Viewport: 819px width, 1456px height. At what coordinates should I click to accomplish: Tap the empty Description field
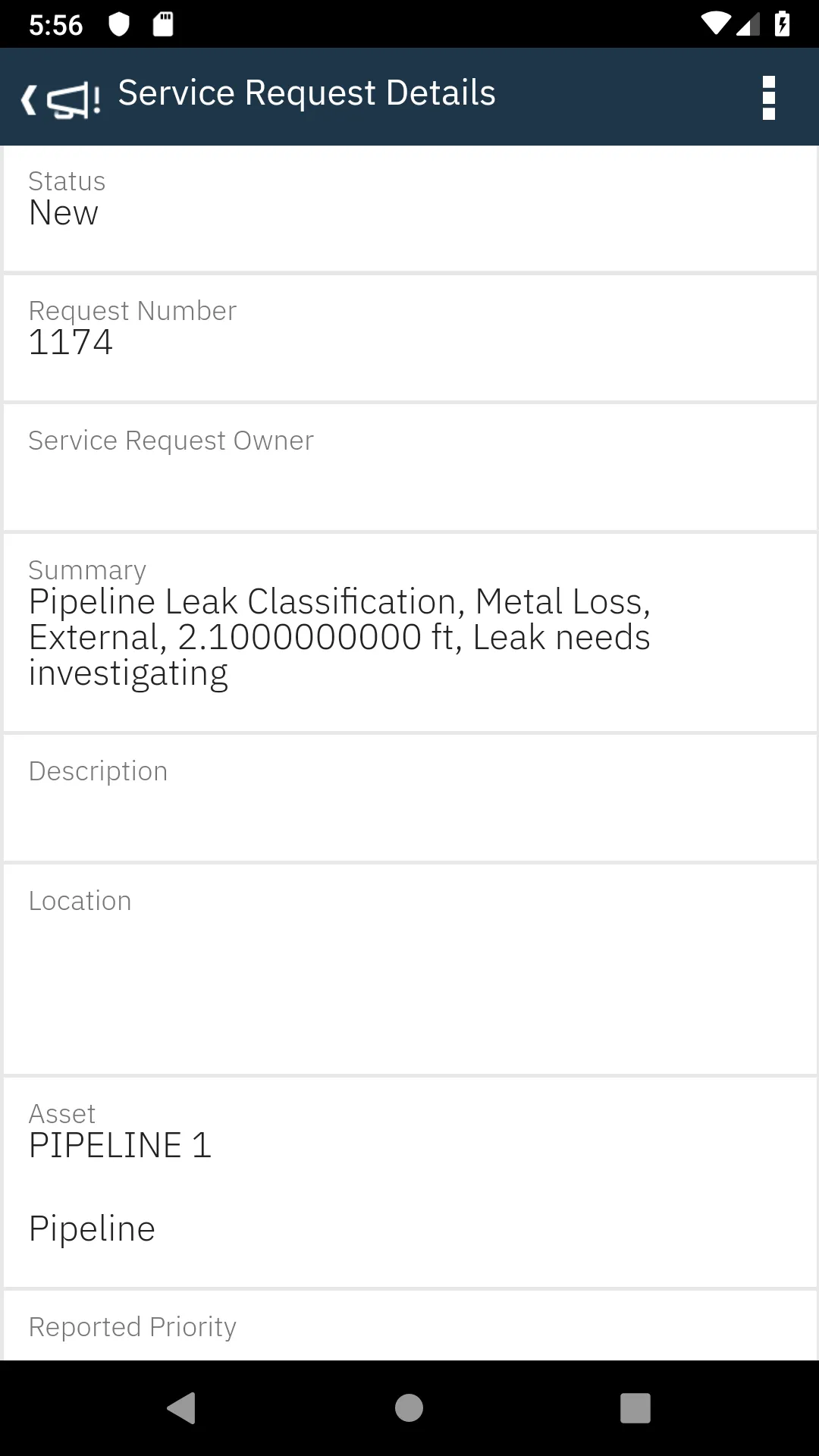click(x=409, y=798)
